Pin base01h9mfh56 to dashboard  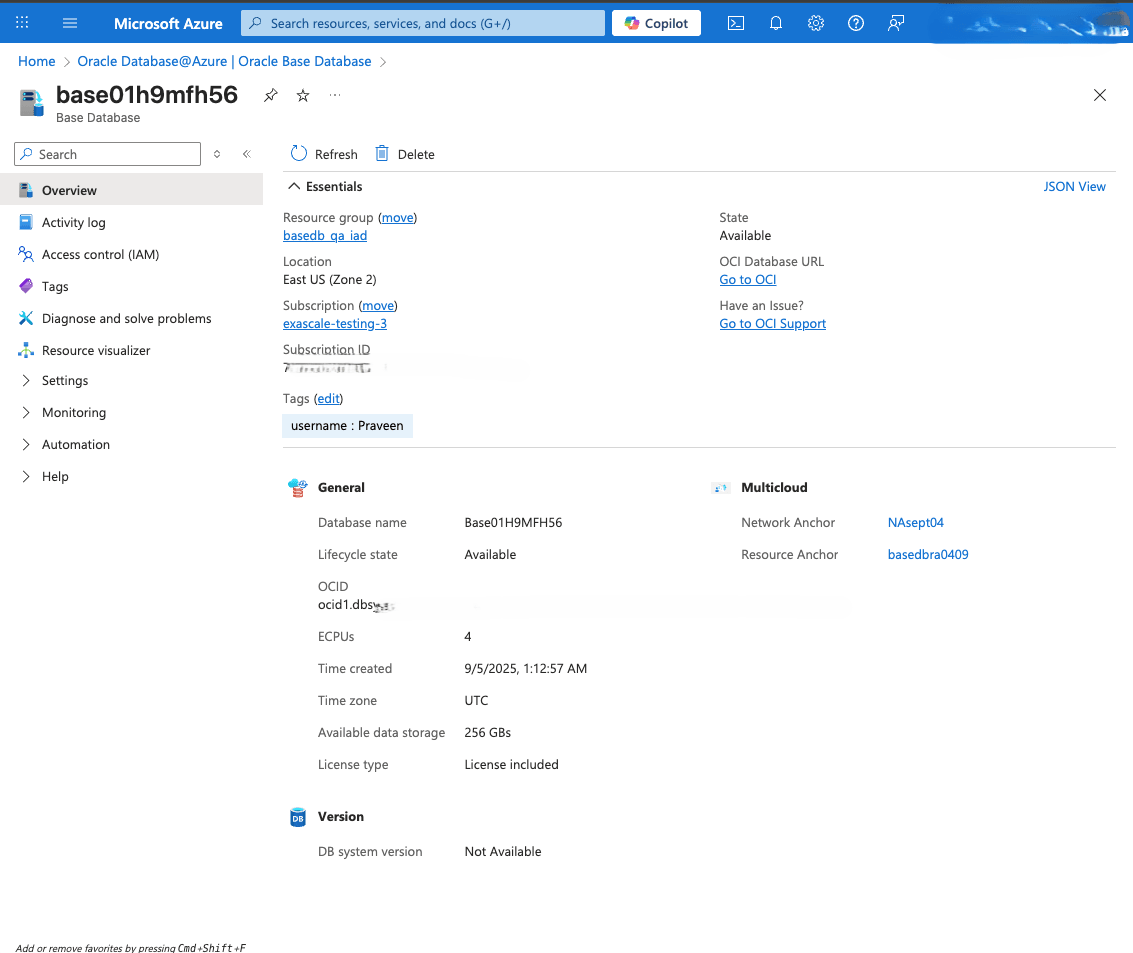tap(270, 95)
